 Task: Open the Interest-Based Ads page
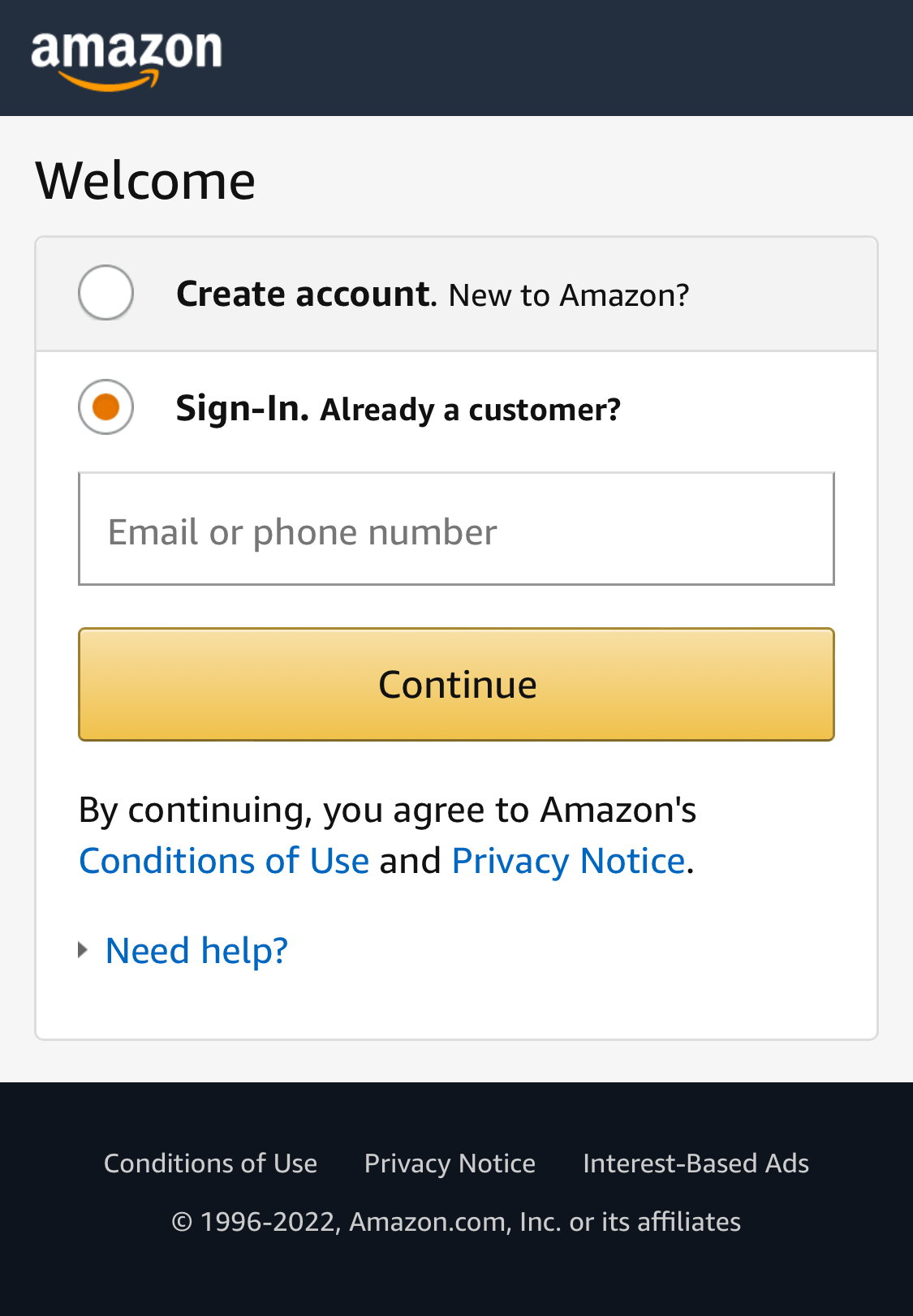pos(696,1163)
